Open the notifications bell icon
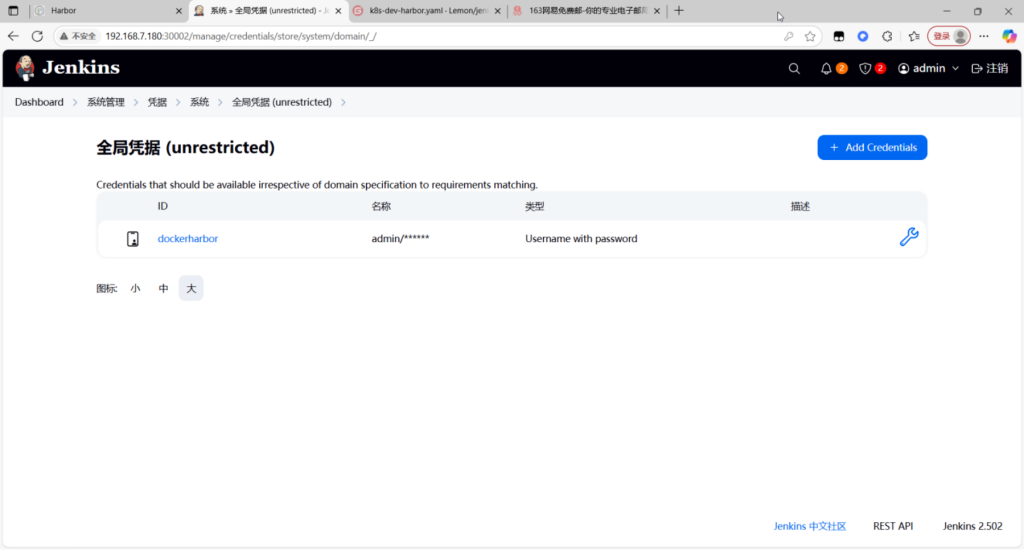Screen dimensions: 1024x550 826,69
